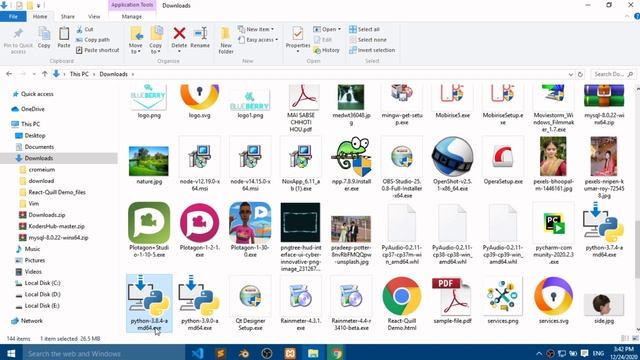The width and height of the screenshot is (640, 360).
Task: Click the taskbar Search the web box
Action: tap(104, 353)
